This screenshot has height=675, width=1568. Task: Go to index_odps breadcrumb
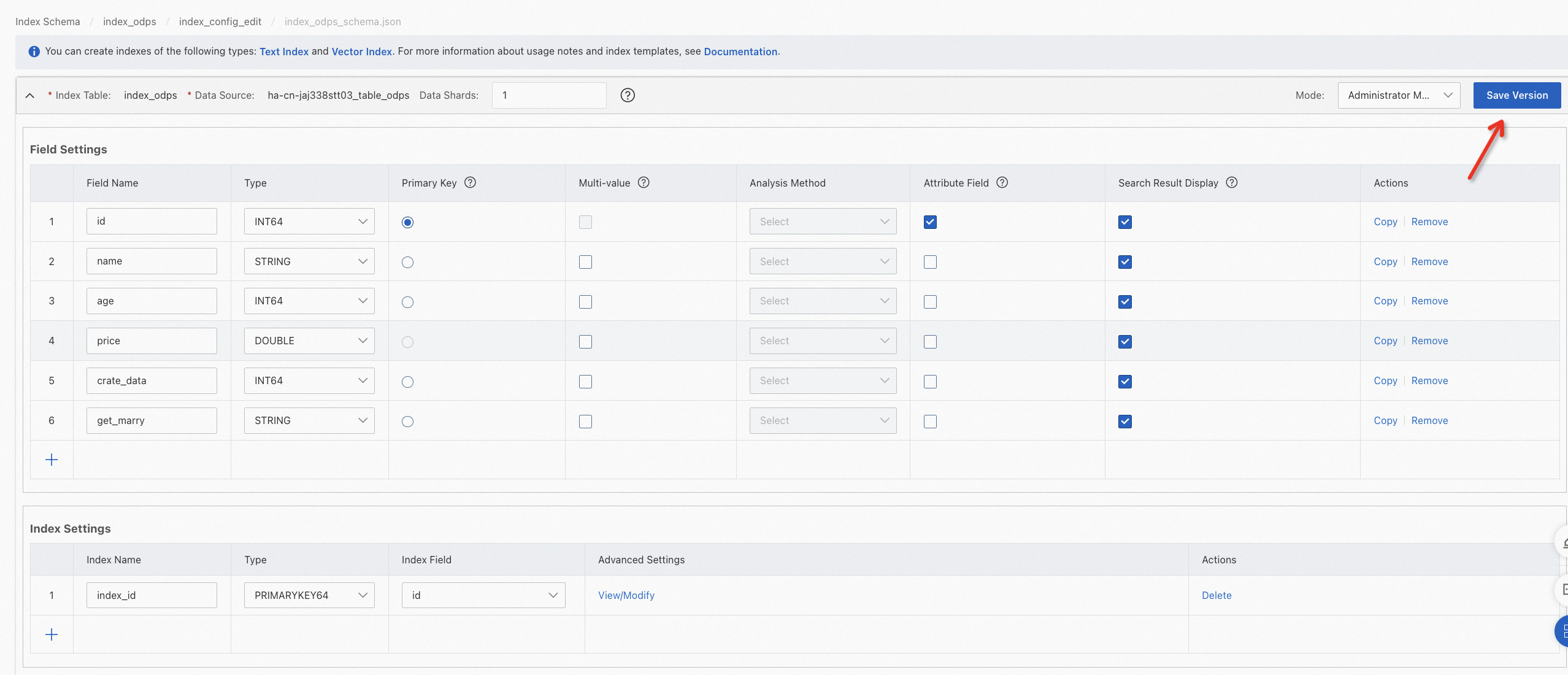coord(129,21)
